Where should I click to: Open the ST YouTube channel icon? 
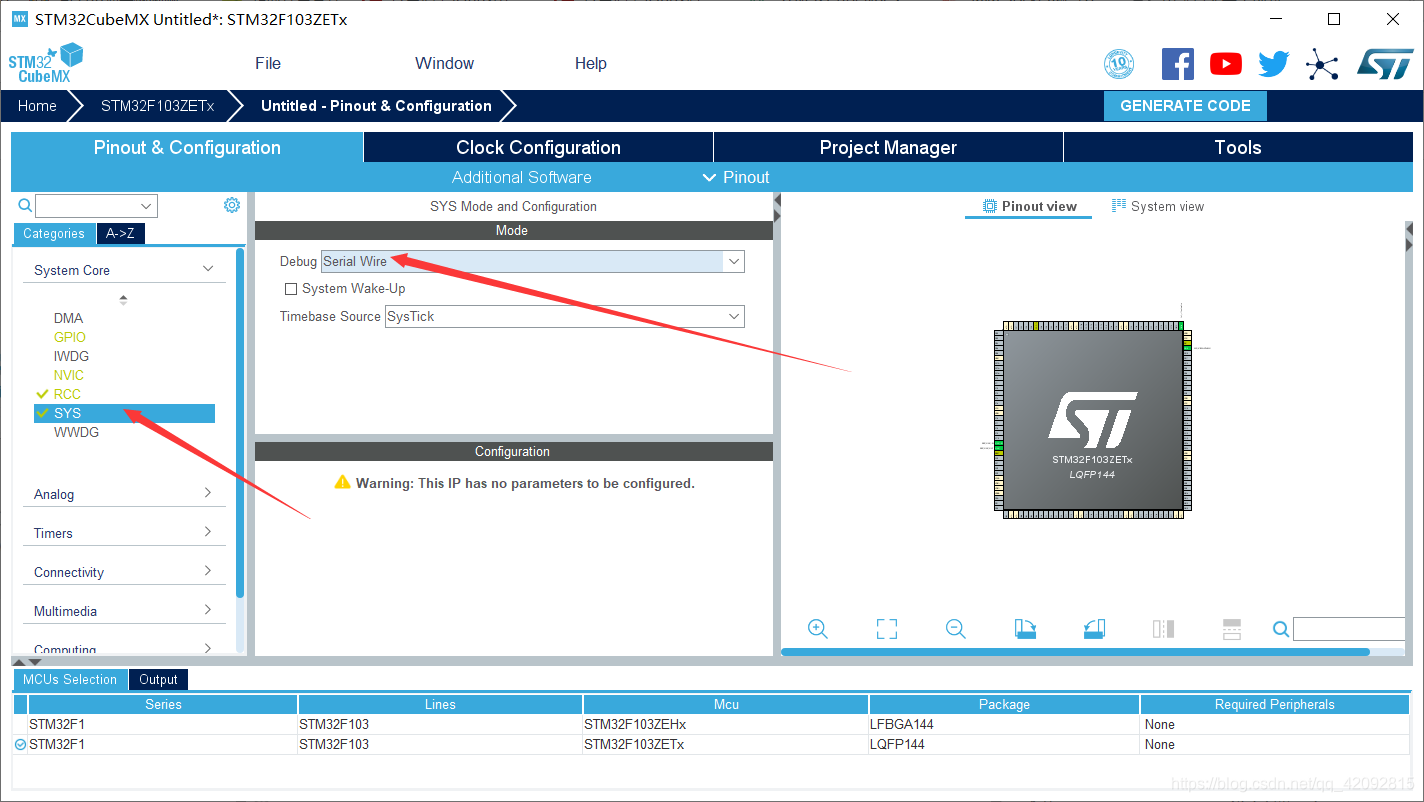1226,64
